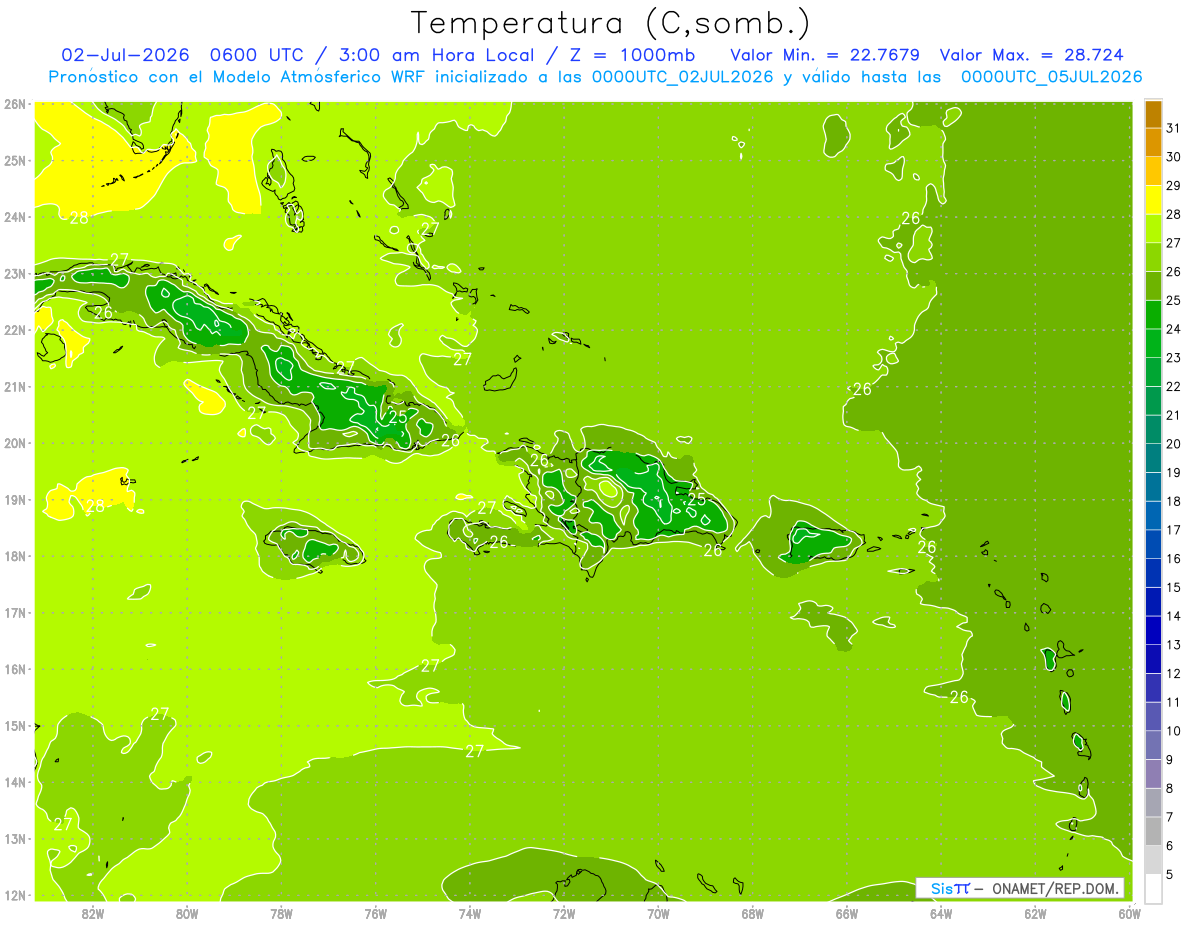Click the 76W longitude axis label
The image size is (1200, 927).
pos(376,914)
